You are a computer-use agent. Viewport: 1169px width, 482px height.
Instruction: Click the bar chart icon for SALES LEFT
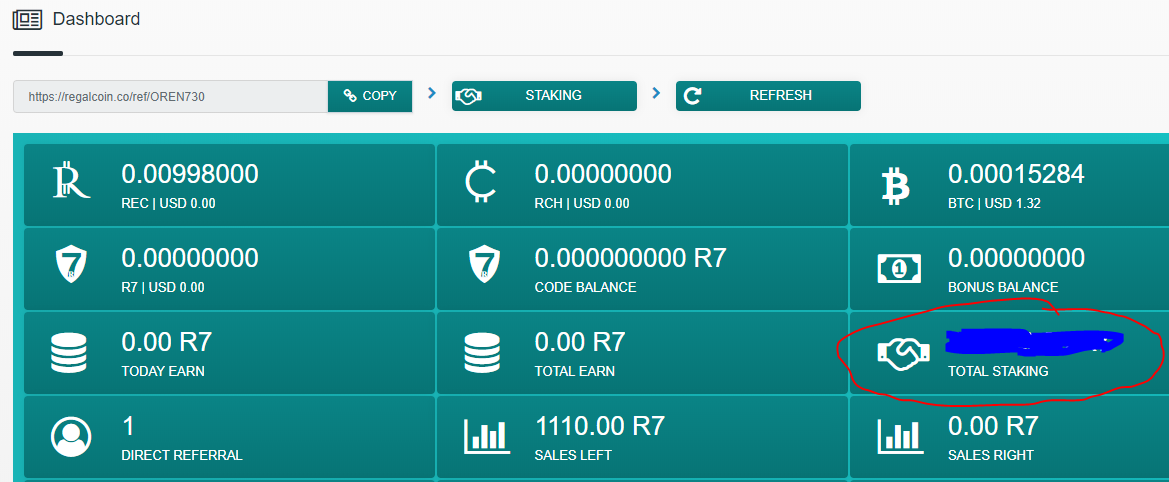(x=485, y=436)
